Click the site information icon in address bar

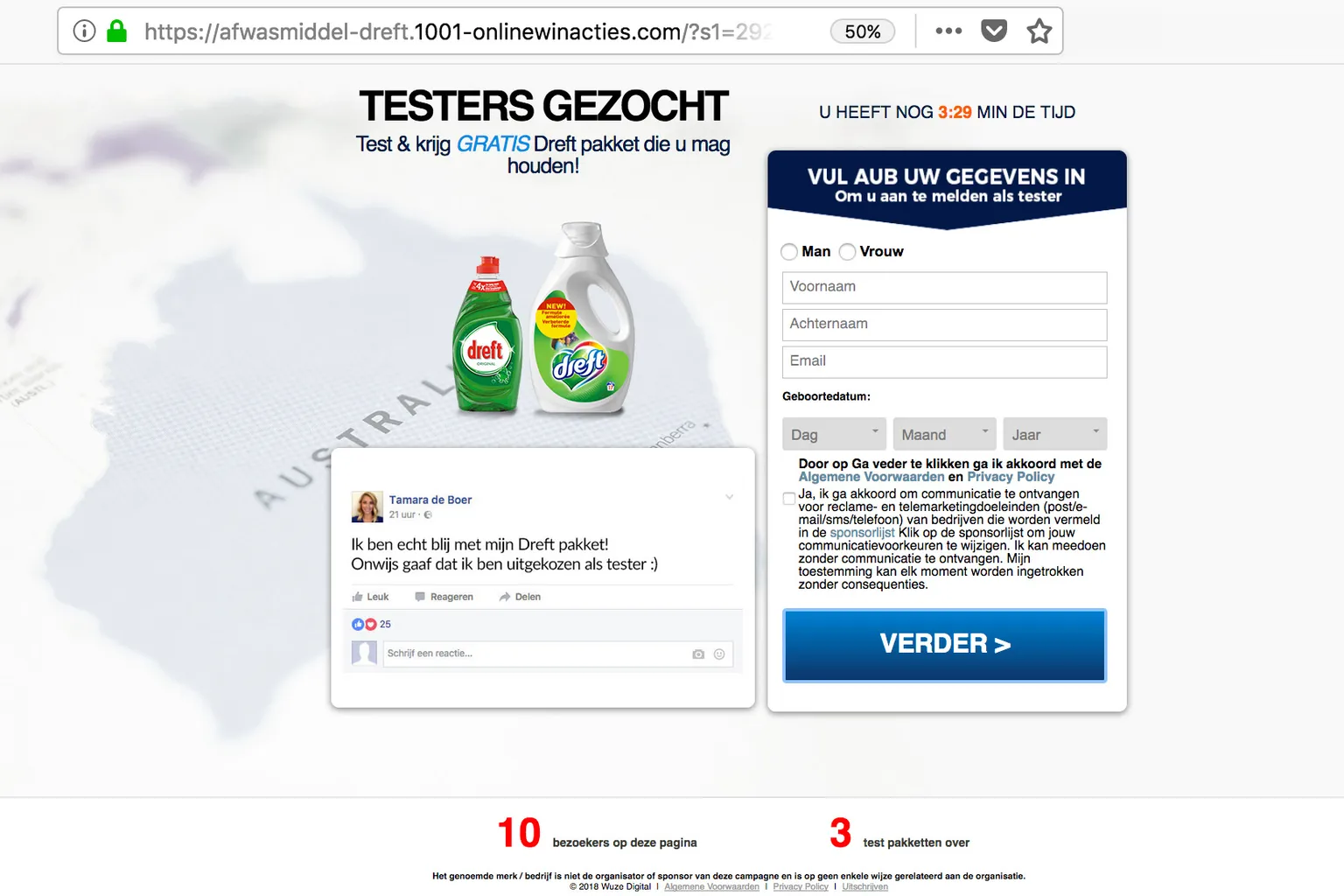tap(84, 31)
